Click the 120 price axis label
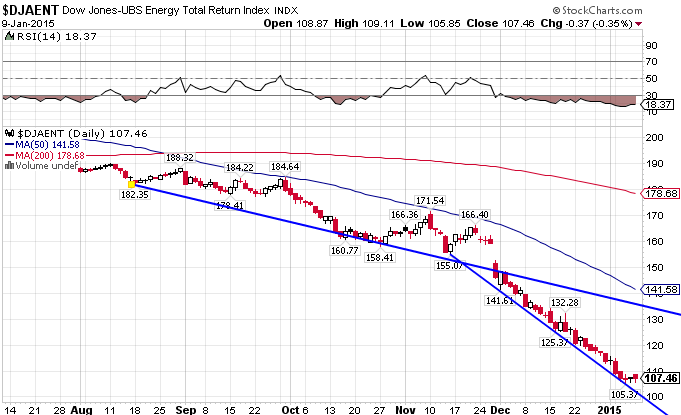Image resolution: width=681 pixels, height=415 pixels. click(x=655, y=346)
